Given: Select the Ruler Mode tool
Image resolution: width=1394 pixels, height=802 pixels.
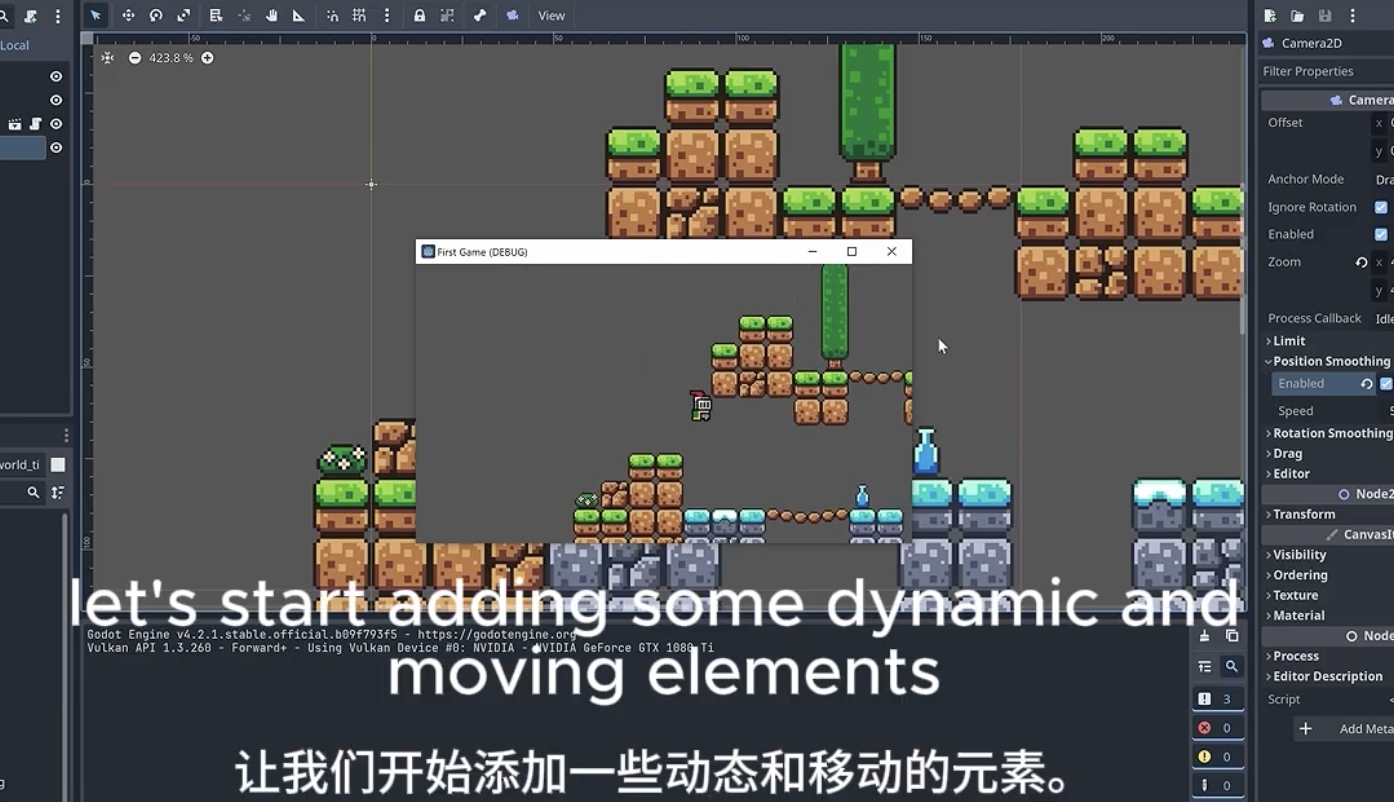Looking at the screenshot, I should point(299,15).
